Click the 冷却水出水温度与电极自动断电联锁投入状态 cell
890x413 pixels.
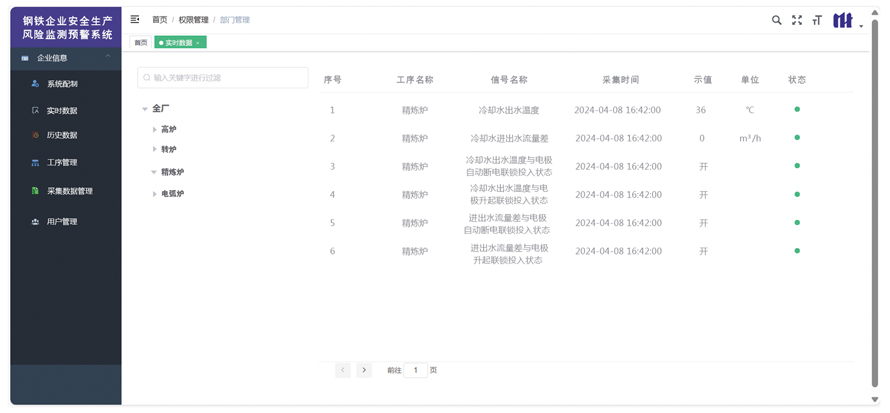pyautogui.click(x=509, y=166)
